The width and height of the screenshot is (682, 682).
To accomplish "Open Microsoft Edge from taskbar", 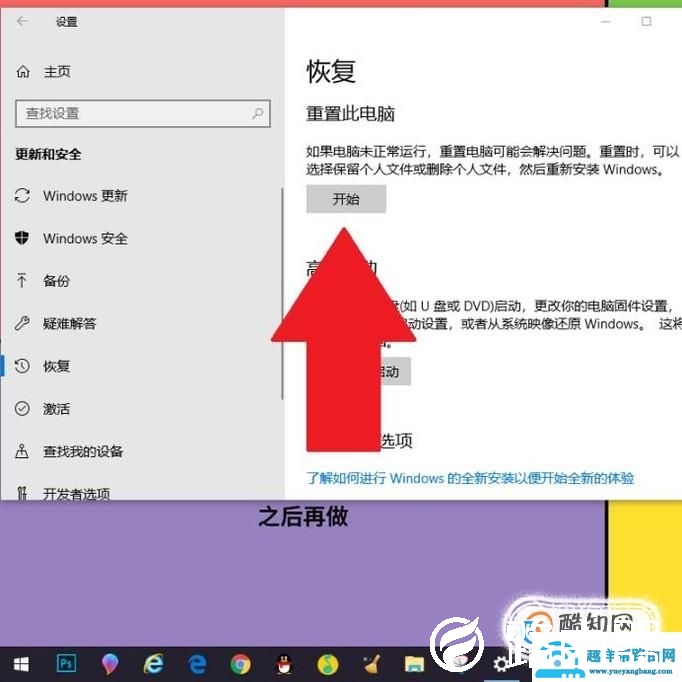I will click(x=197, y=664).
